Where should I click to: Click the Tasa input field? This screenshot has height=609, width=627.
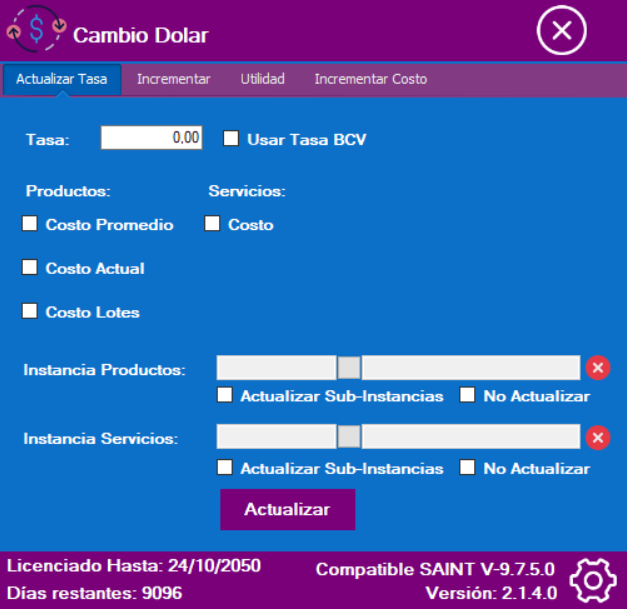tap(151, 138)
